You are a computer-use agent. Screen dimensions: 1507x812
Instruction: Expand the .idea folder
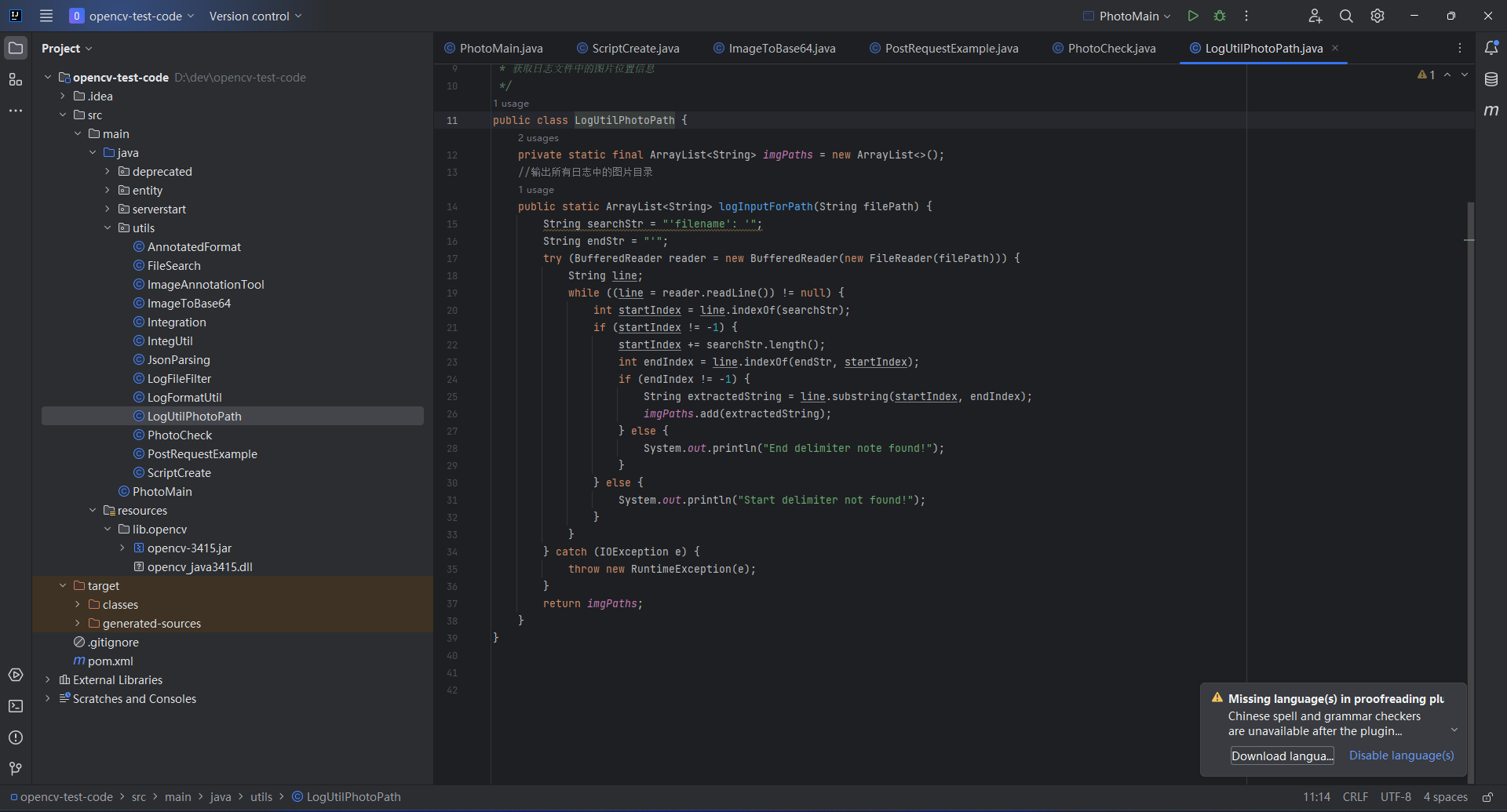point(63,96)
